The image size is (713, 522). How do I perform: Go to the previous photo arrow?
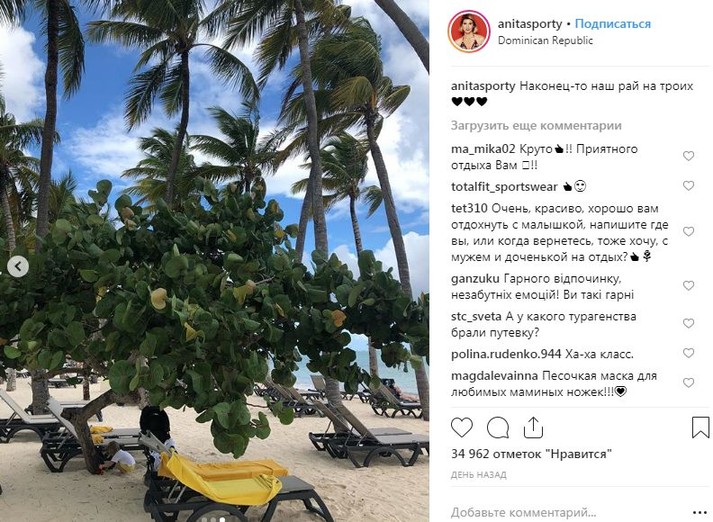[x=18, y=267]
